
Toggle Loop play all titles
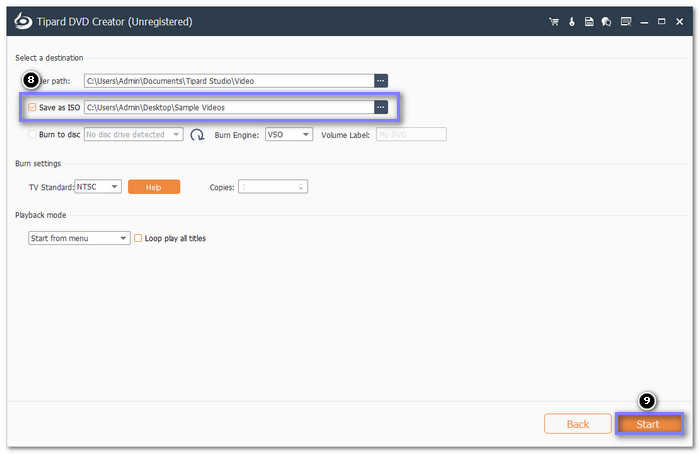pos(138,238)
